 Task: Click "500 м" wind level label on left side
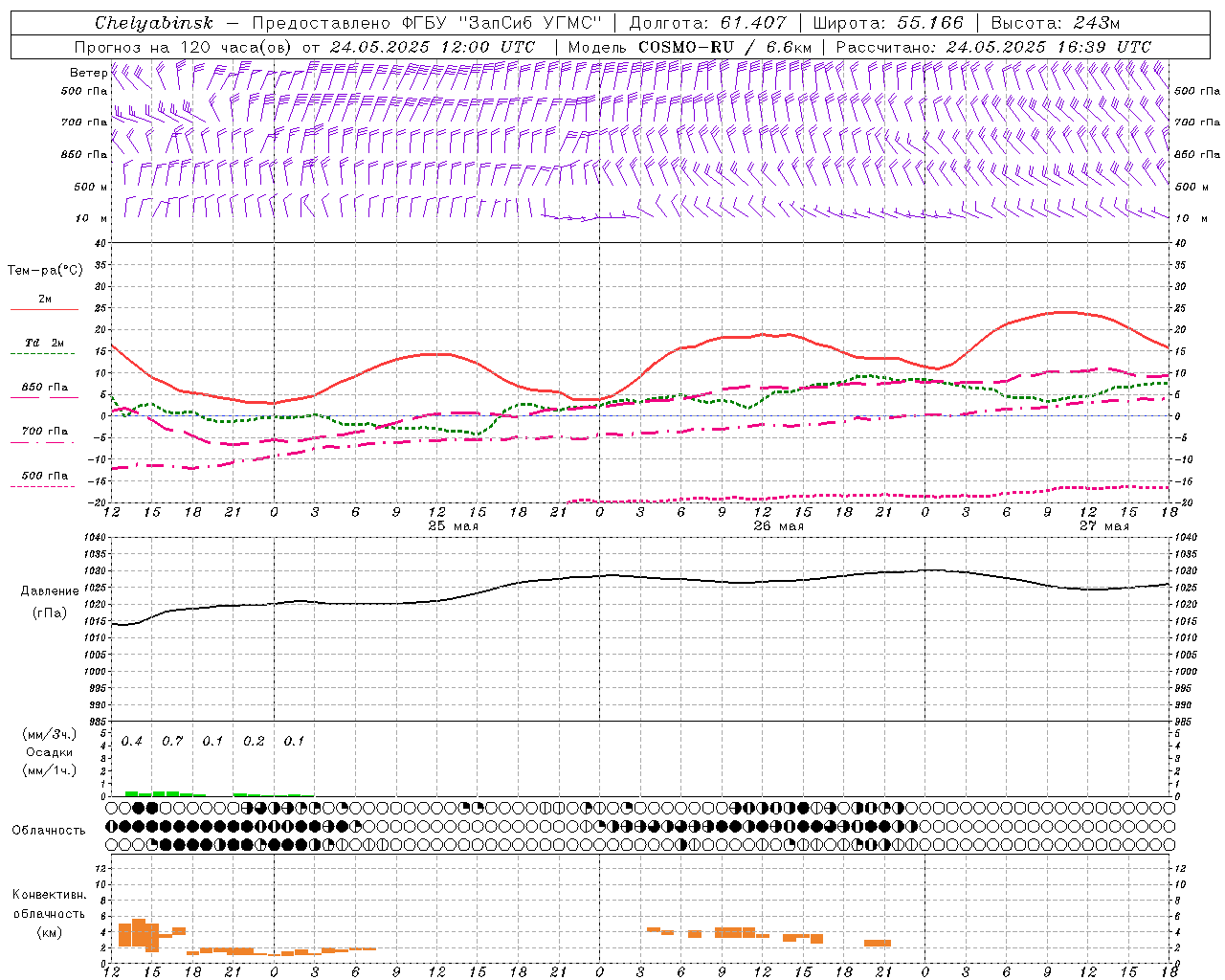(x=91, y=187)
